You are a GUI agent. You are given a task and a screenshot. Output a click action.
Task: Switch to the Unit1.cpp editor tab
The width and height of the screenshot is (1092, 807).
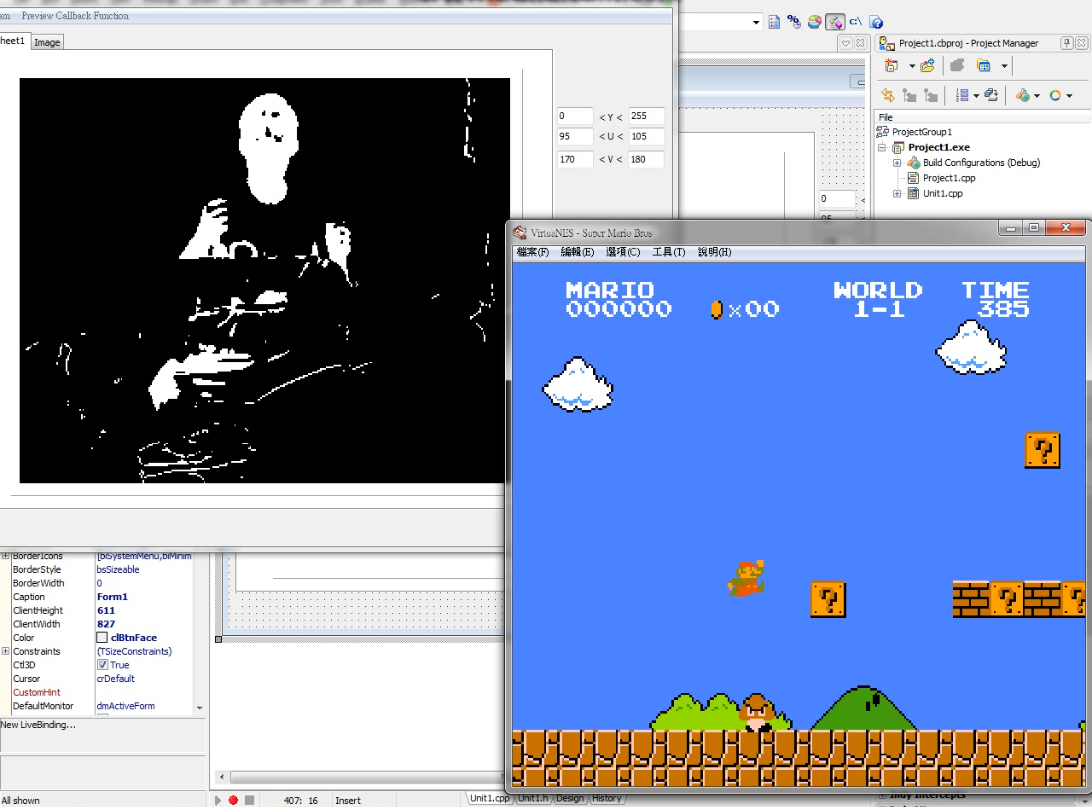coord(489,798)
